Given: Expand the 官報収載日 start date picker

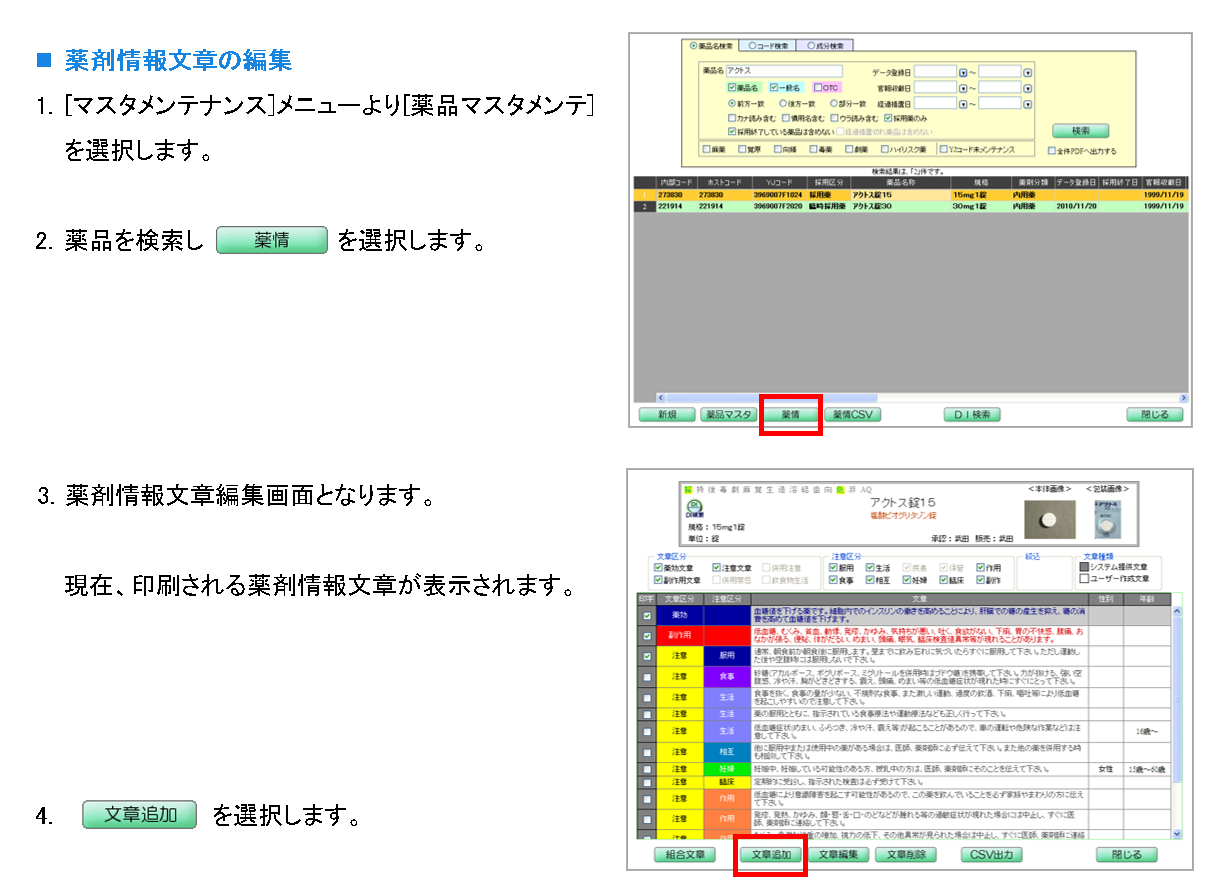Looking at the screenshot, I should pyautogui.click(x=964, y=88).
